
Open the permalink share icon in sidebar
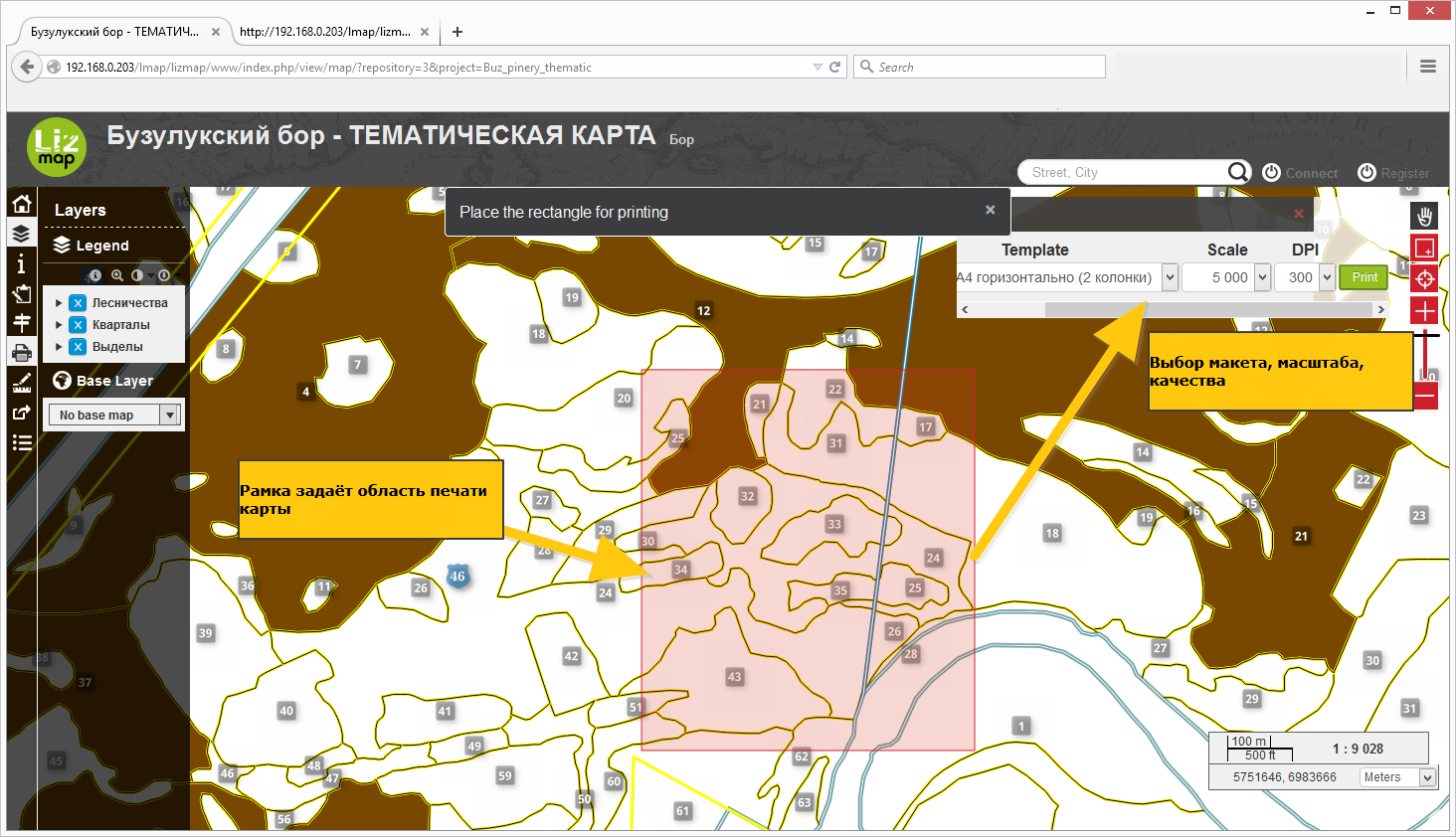22,413
